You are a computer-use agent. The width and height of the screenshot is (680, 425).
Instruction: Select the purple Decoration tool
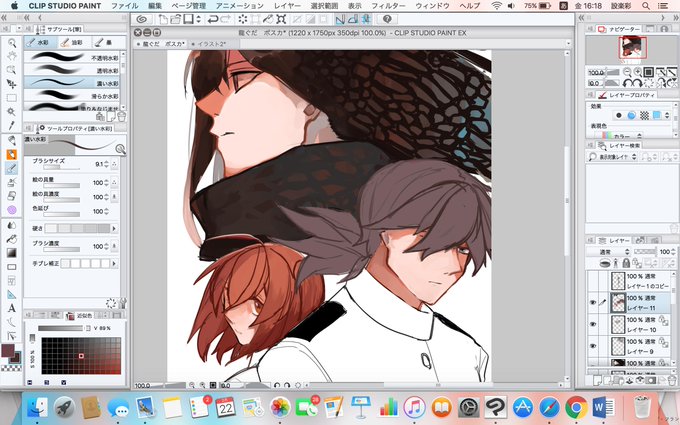click(12, 210)
